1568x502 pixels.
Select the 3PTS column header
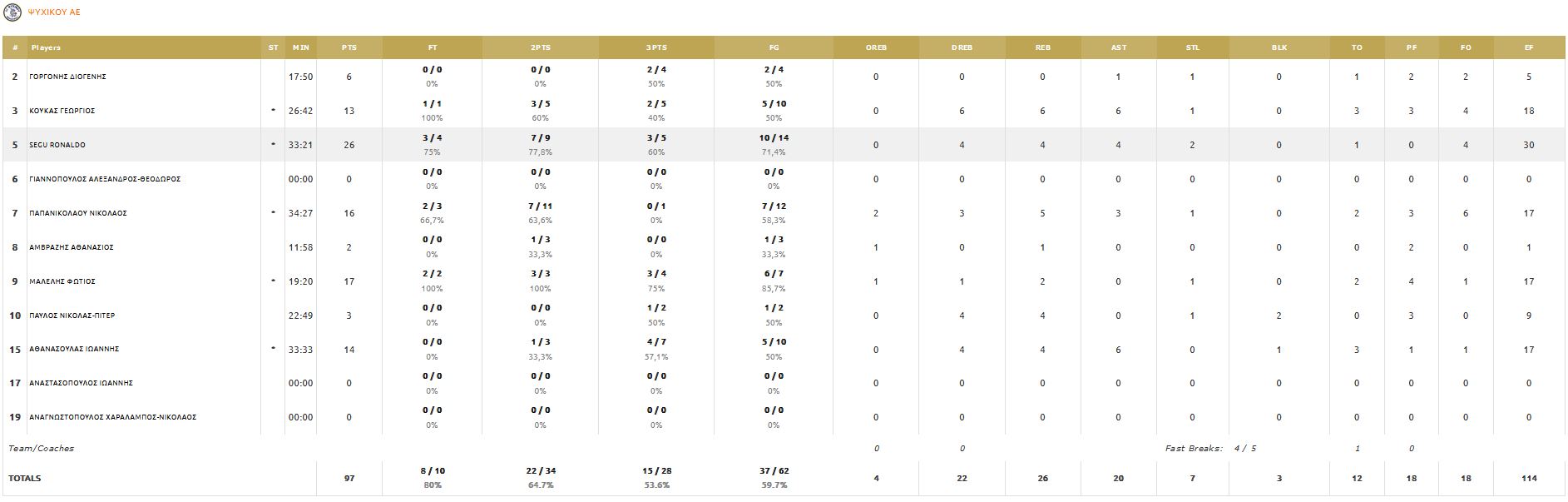click(x=656, y=47)
